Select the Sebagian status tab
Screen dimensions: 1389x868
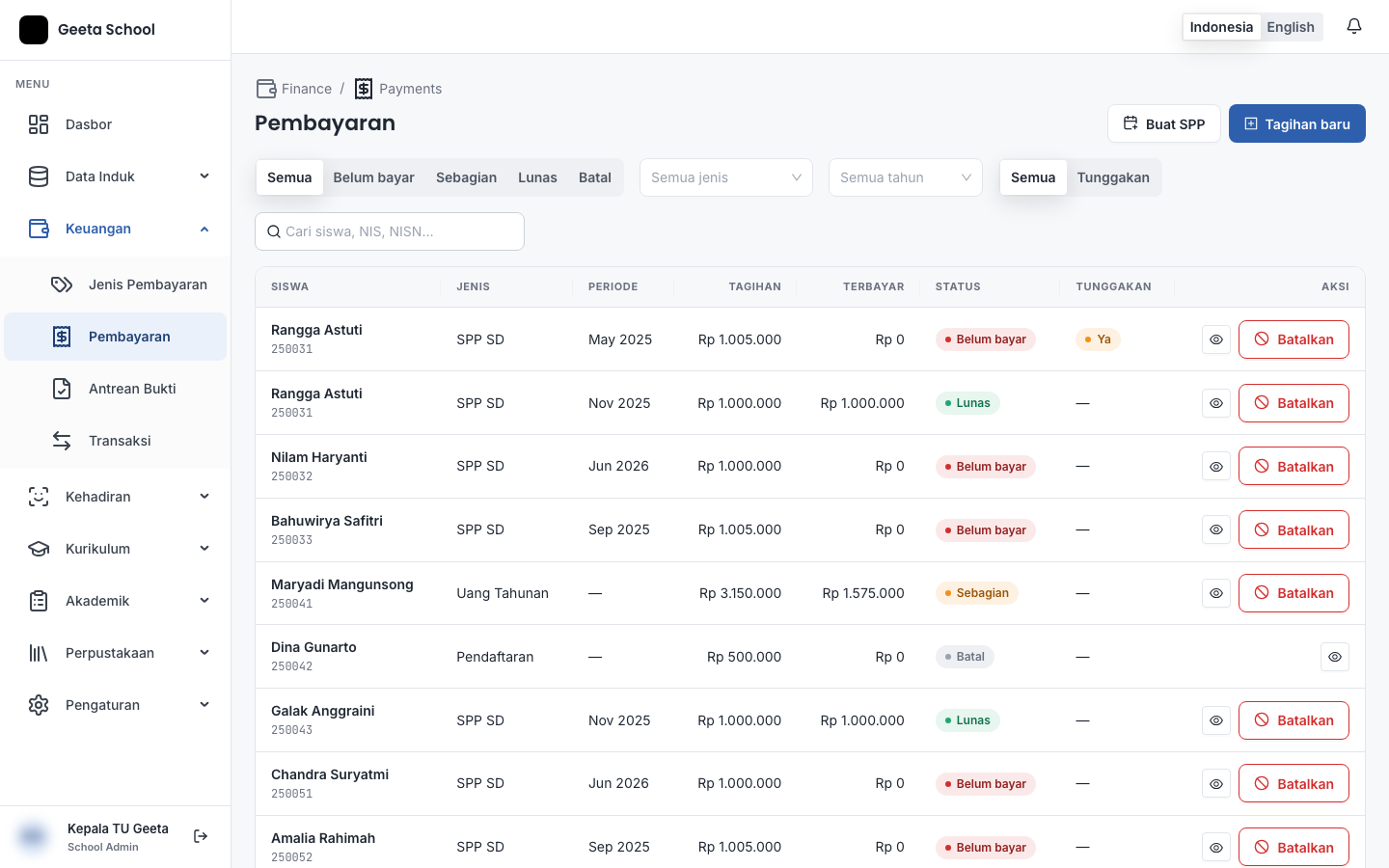click(467, 177)
